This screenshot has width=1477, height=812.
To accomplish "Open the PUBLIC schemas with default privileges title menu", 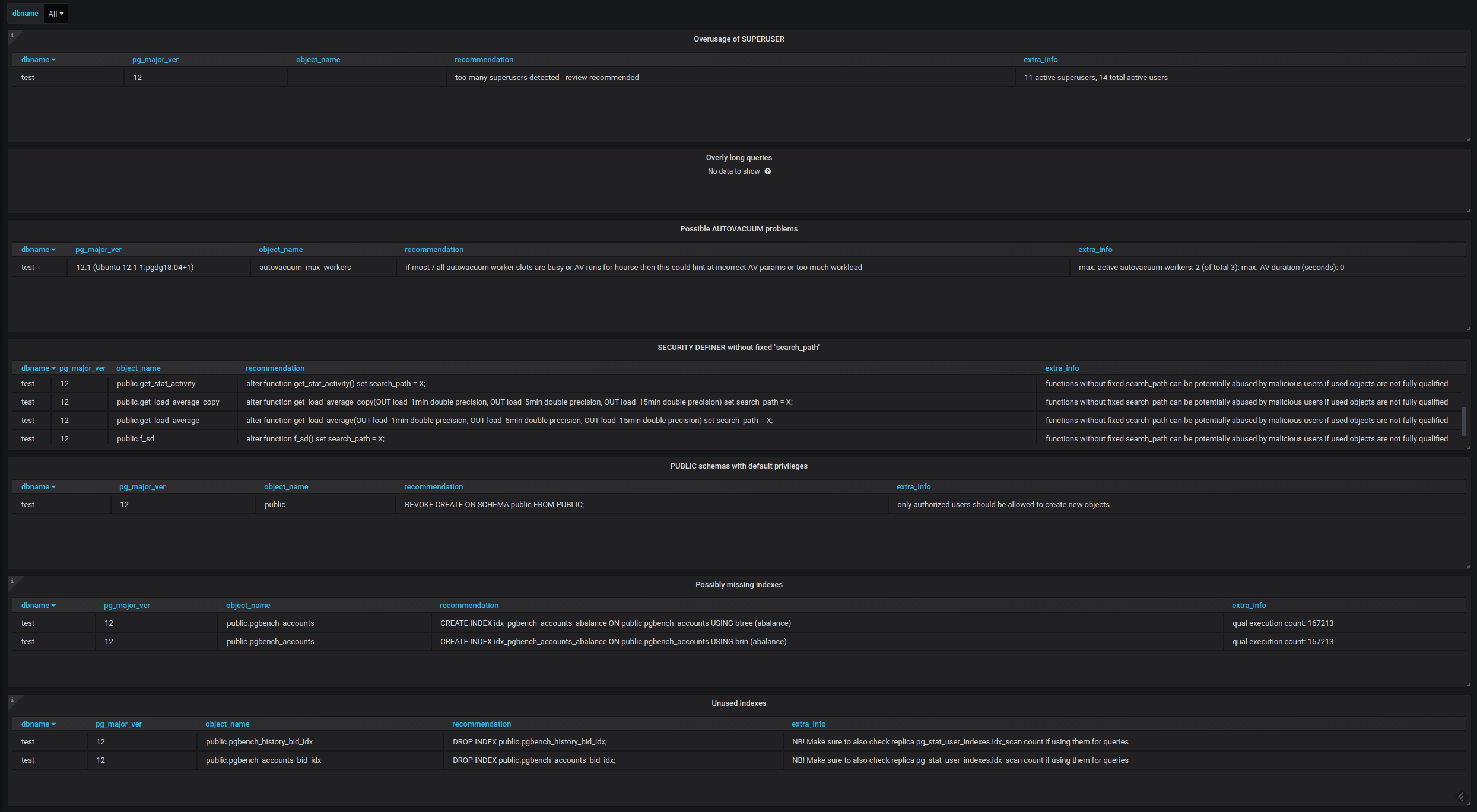I will [x=738, y=466].
